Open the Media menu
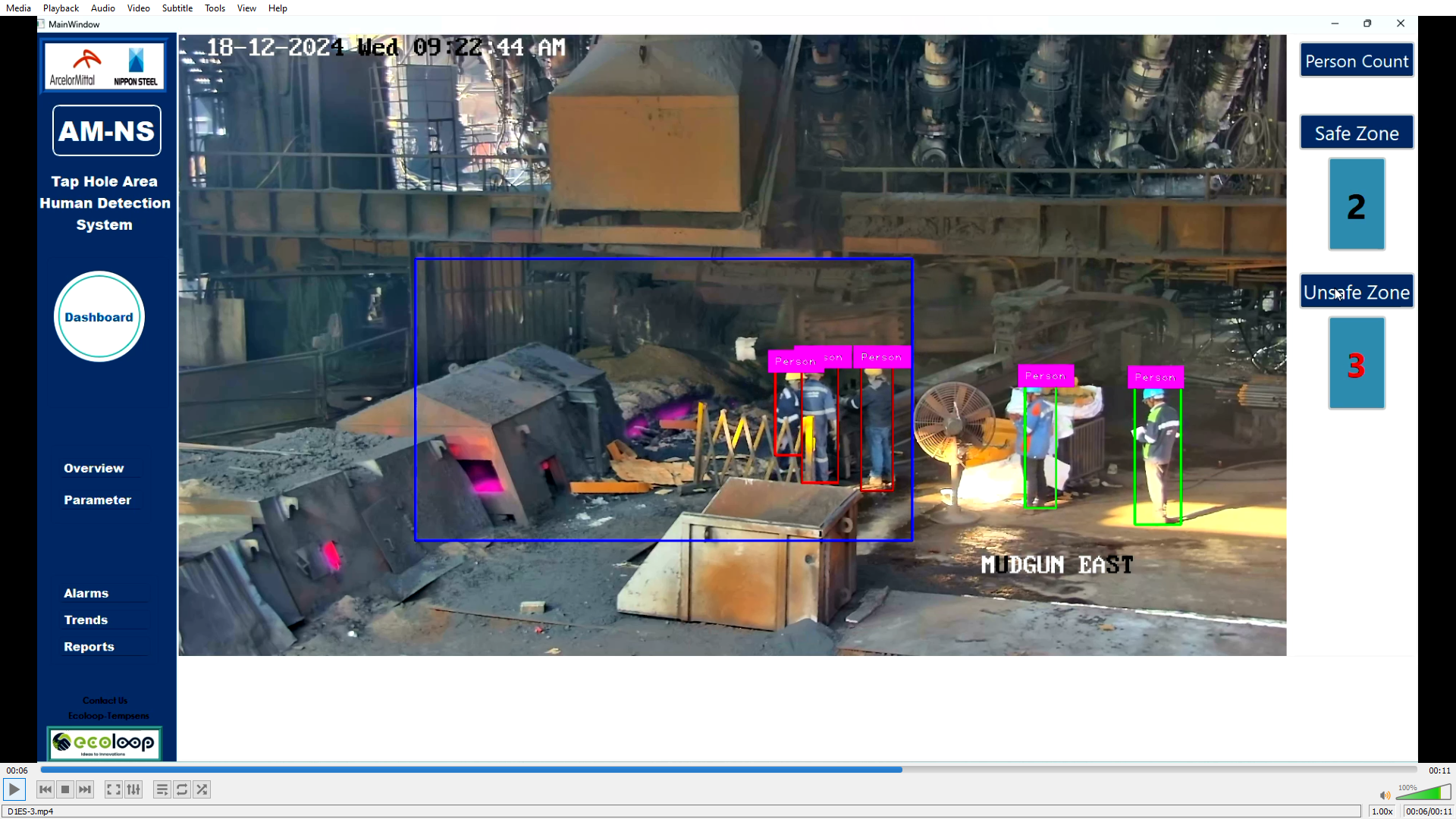 tap(18, 8)
